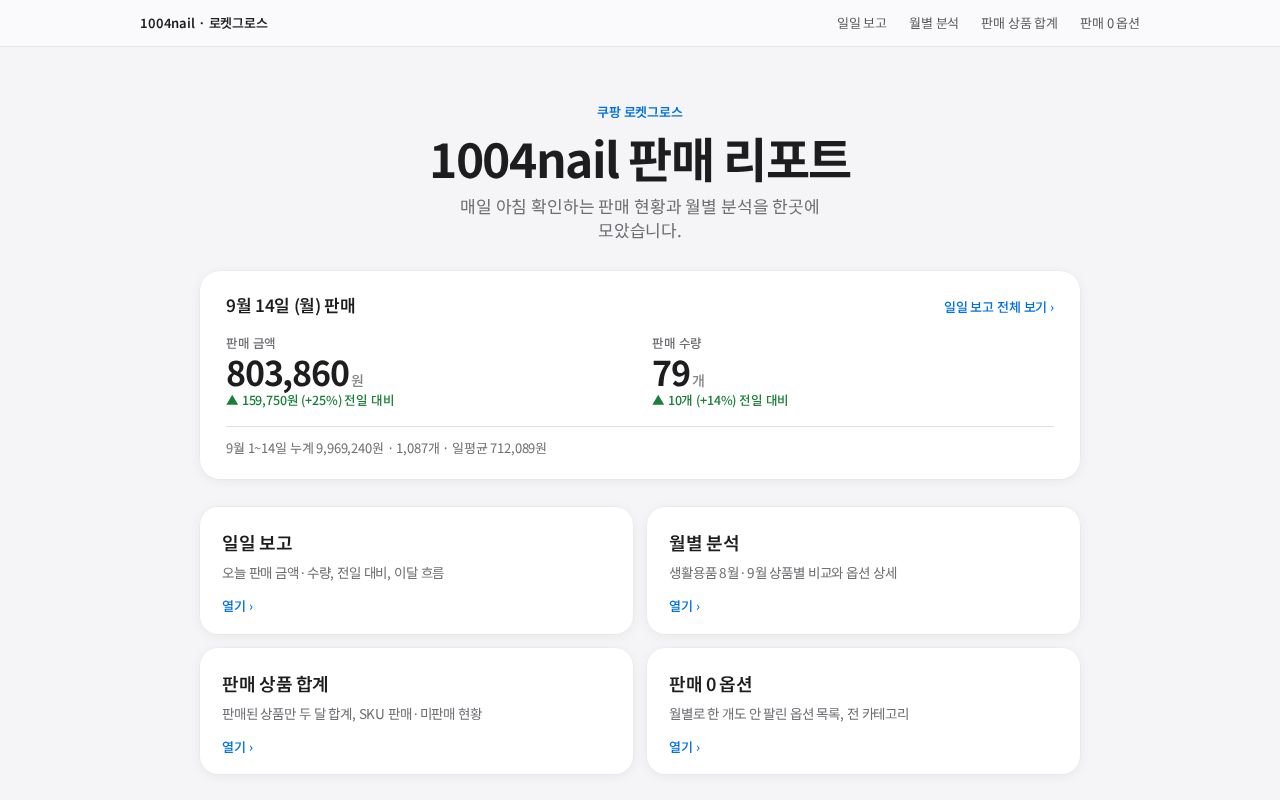1280x800 pixels.
Task: Click the 쿠팡 로켓그로스 label above the title
Action: pos(640,112)
